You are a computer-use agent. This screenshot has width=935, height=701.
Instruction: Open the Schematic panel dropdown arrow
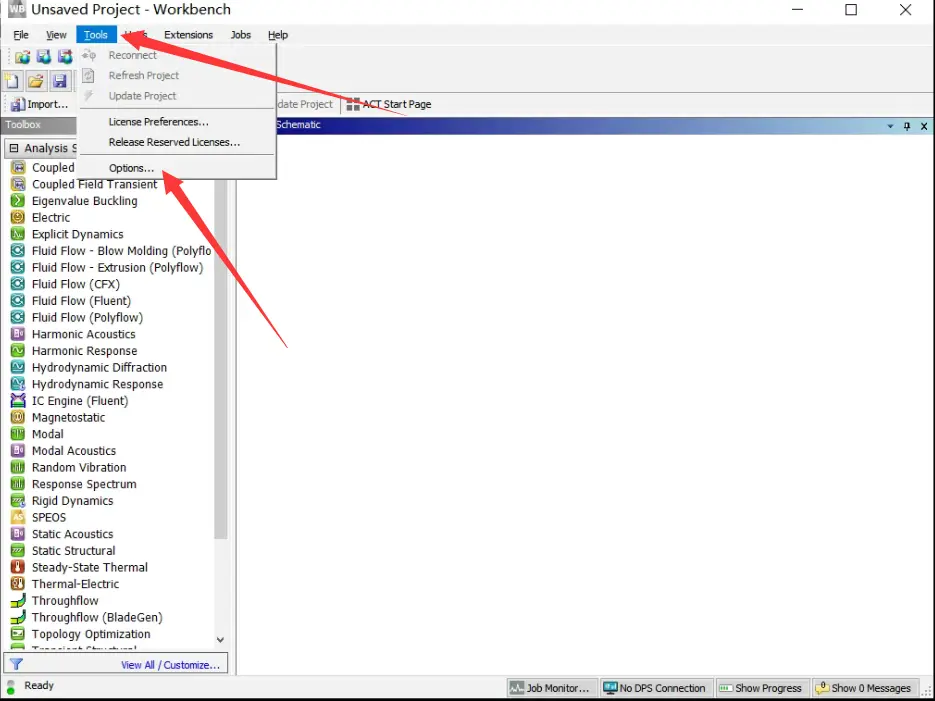coord(890,126)
